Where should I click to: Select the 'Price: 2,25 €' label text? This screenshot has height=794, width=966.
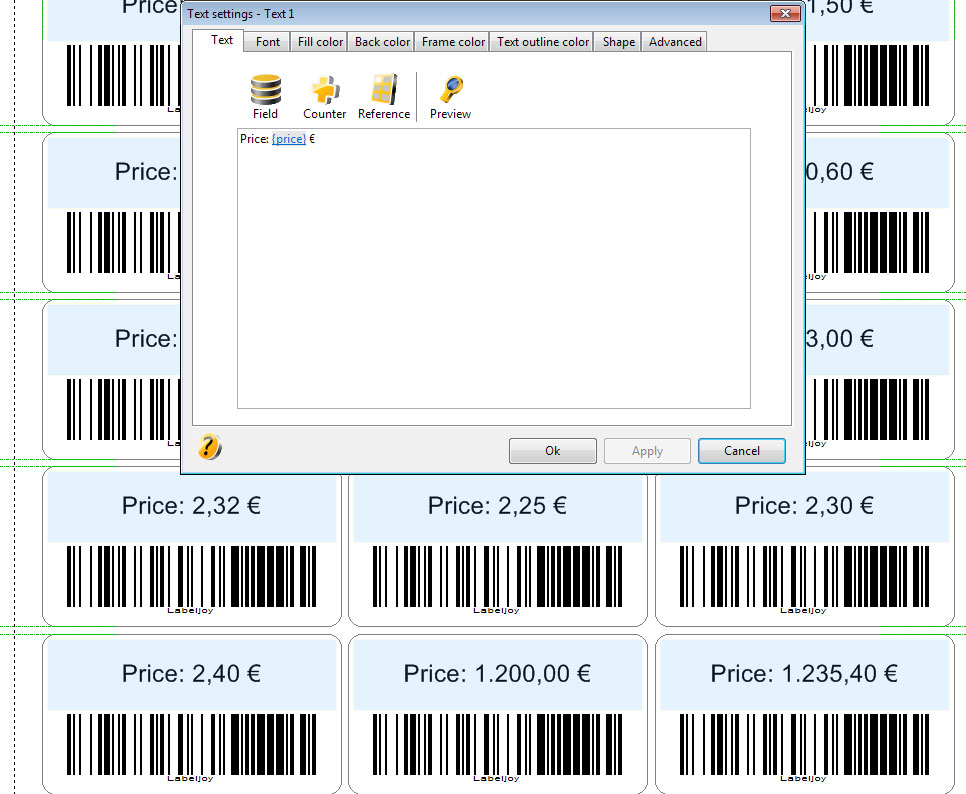497,506
